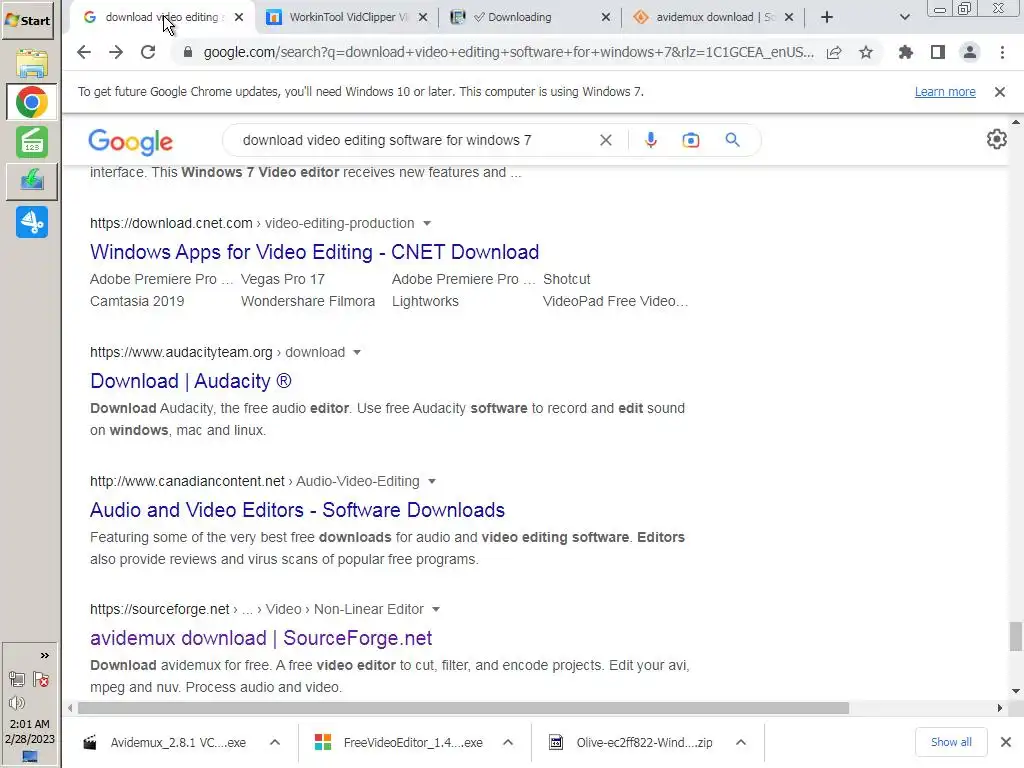
Task: Open Olive-ec2ff822 zip download
Action: point(632,743)
